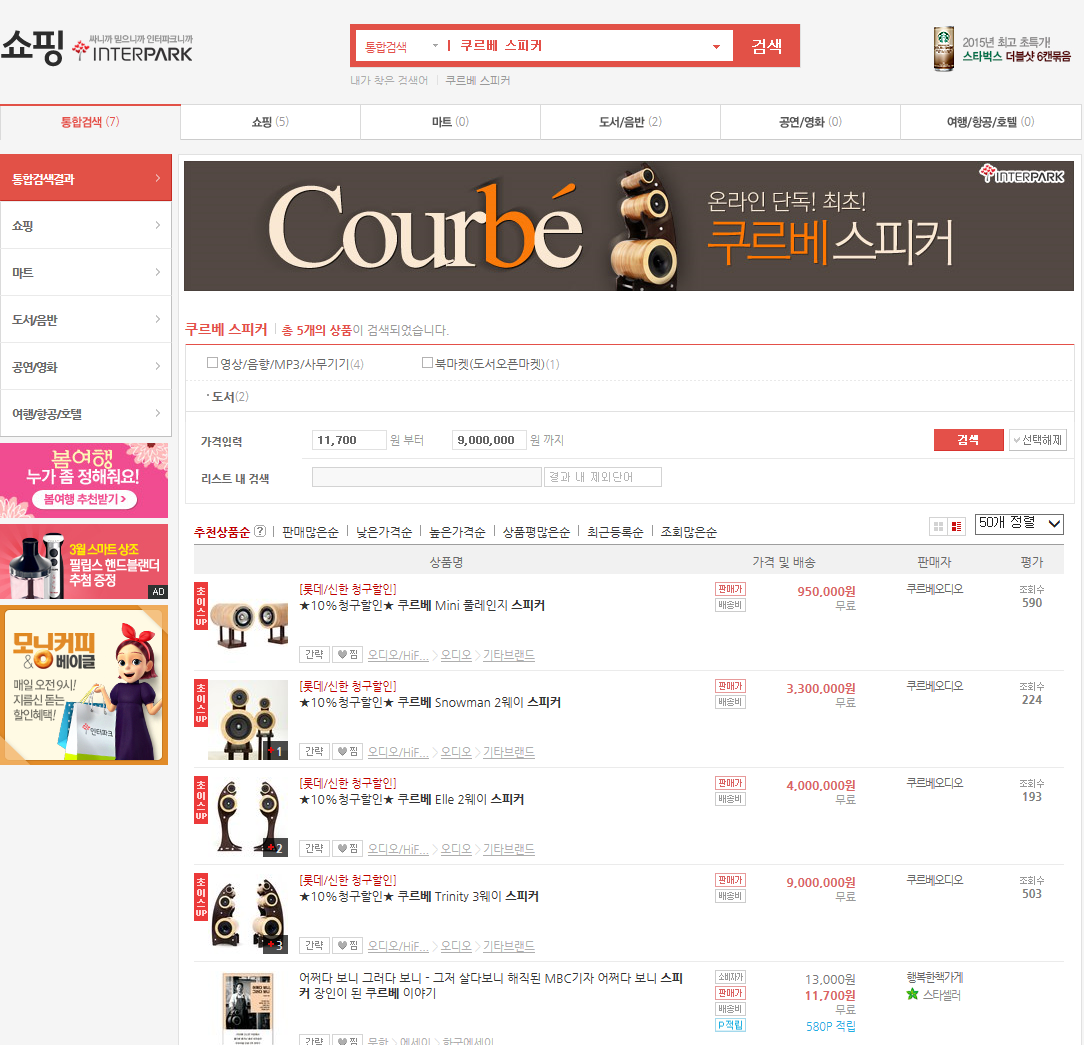This screenshot has width=1084, height=1045.
Task: Click the 결과 내 제외단어 input field
Action: point(603,477)
